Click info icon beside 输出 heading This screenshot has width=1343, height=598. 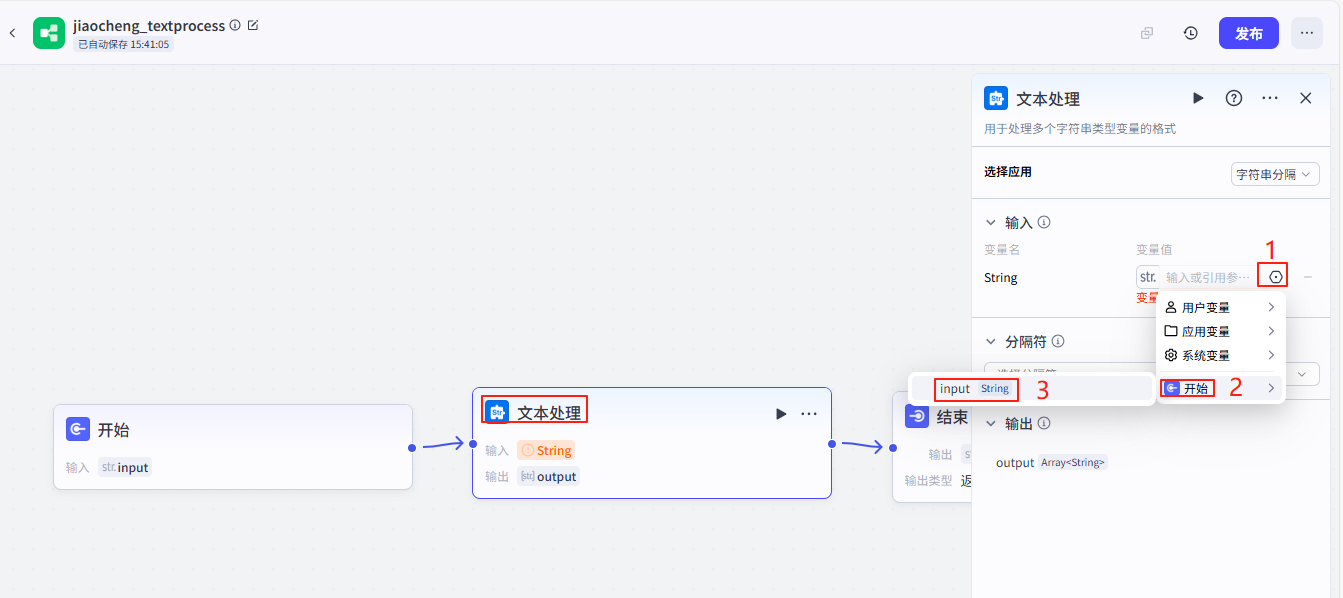pyautogui.click(x=1044, y=423)
